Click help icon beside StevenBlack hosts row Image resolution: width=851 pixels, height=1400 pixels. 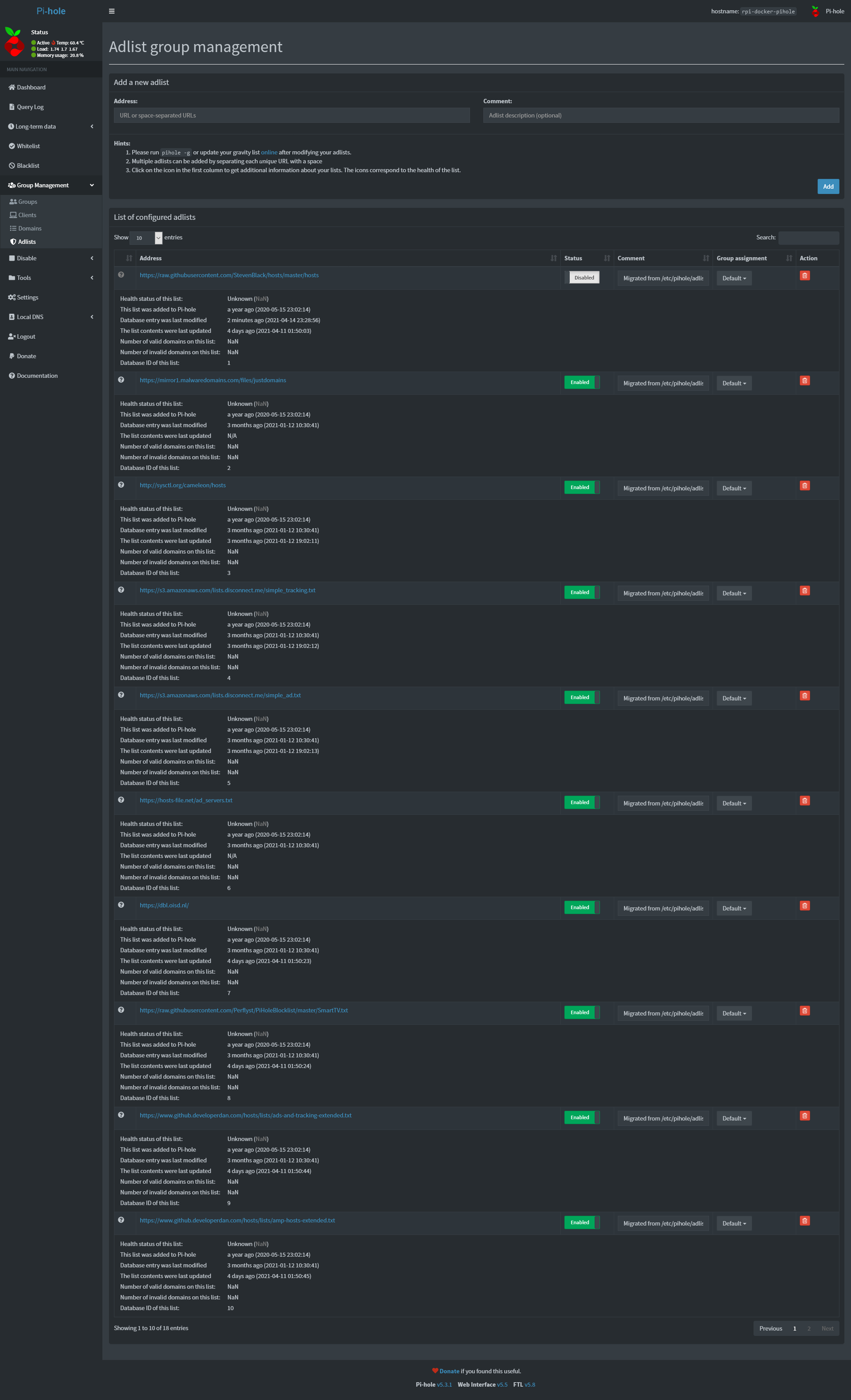[x=121, y=275]
